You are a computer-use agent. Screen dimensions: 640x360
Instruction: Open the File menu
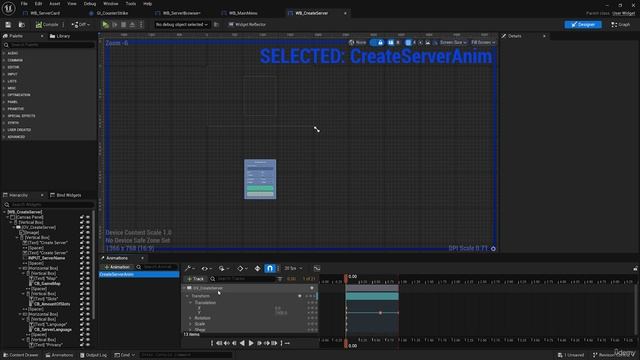(24, 4)
